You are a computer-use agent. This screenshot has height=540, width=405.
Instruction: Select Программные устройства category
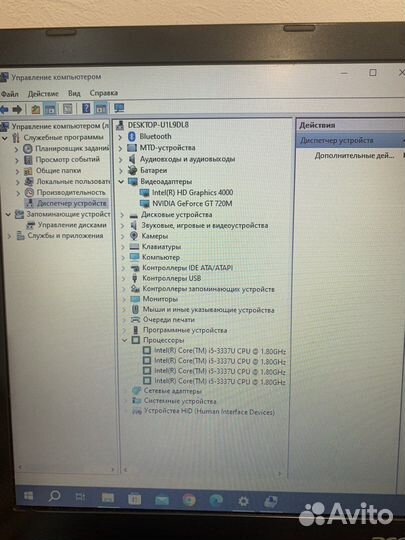coord(185,330)
